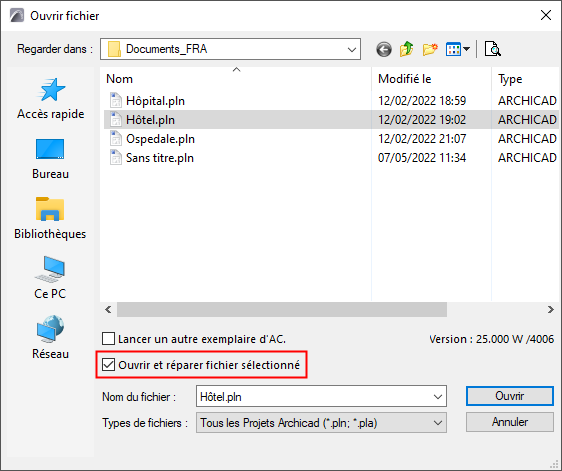Uncheck Ouvrir et réparer fichier sélectionné

tap(109, 365)
